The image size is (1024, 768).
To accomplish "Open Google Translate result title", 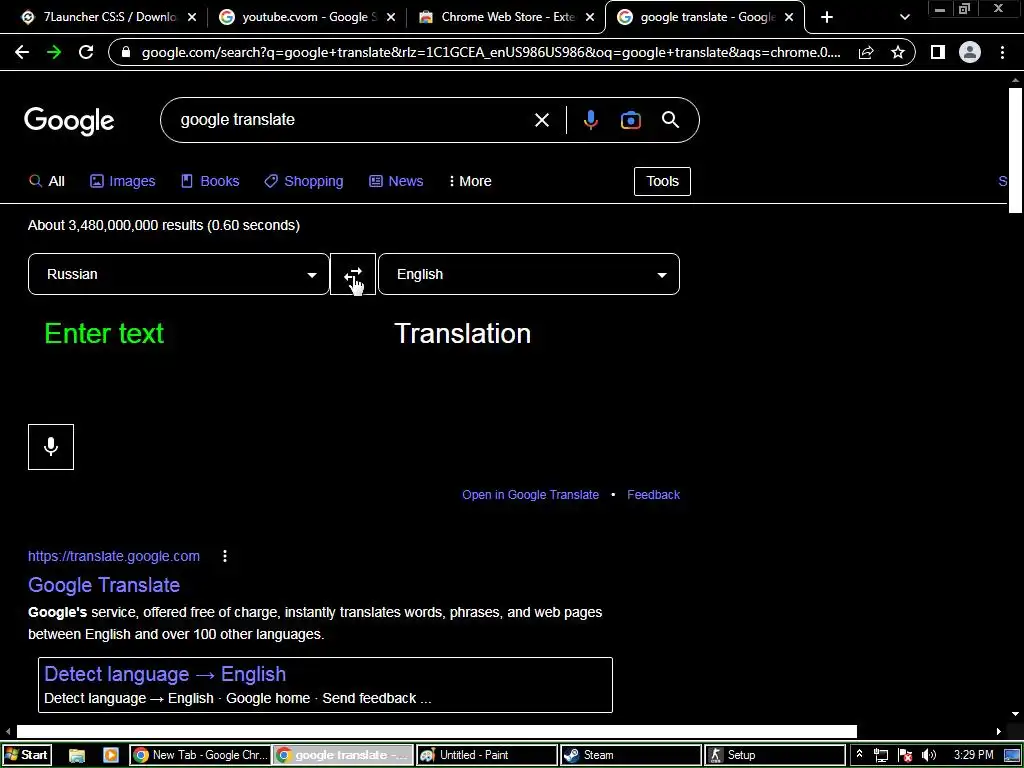I will click(104, 585).
